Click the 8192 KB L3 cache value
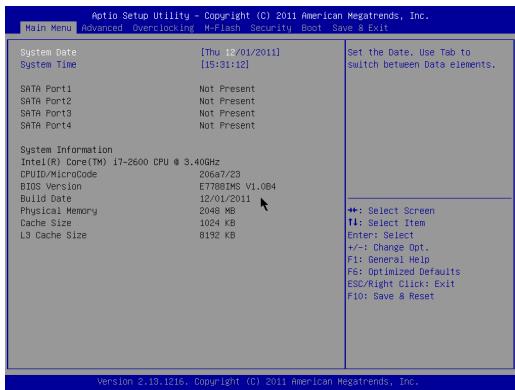 (217, 235)
